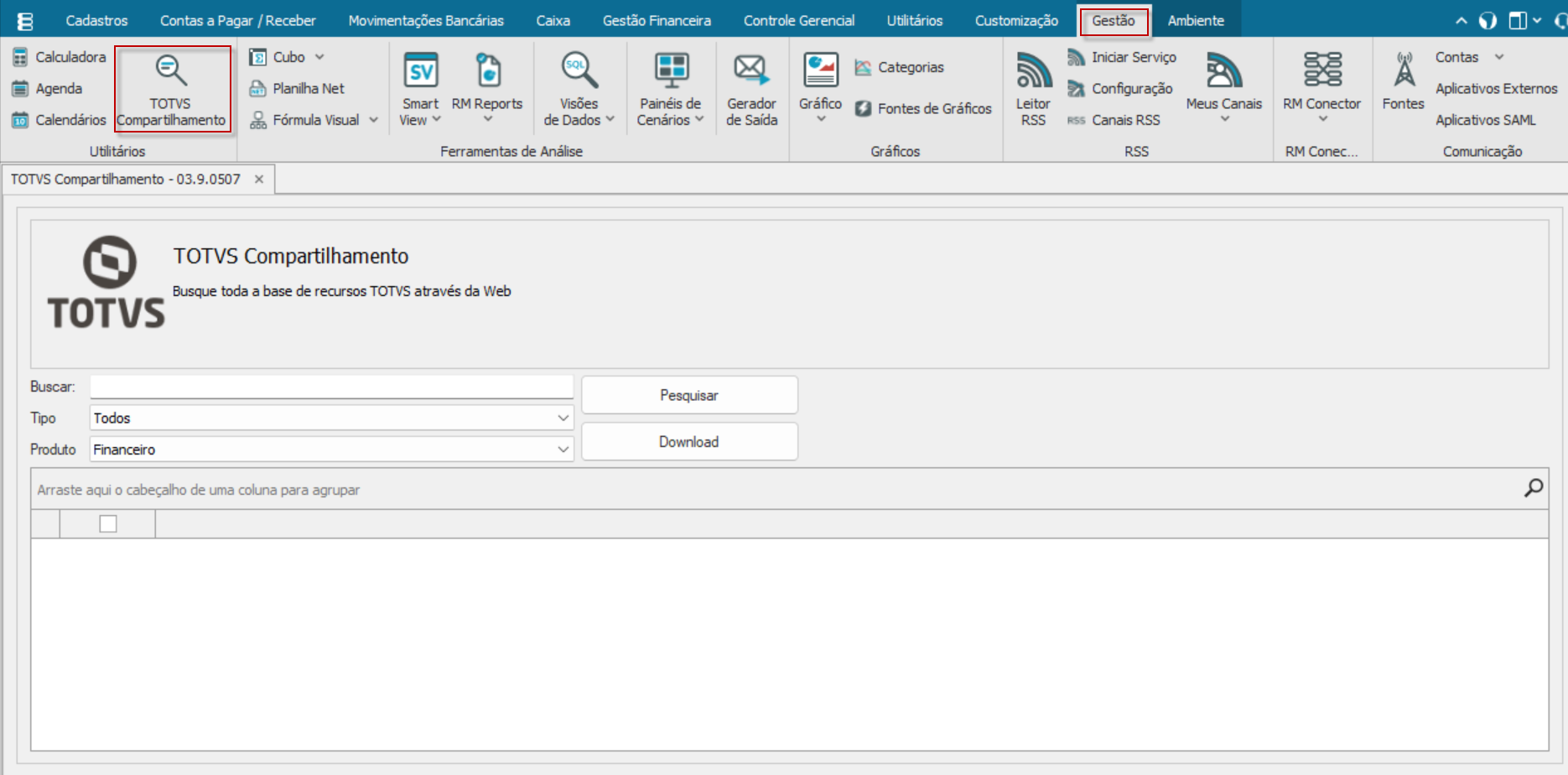Open the Leitor RSS

click(1033, 89)
